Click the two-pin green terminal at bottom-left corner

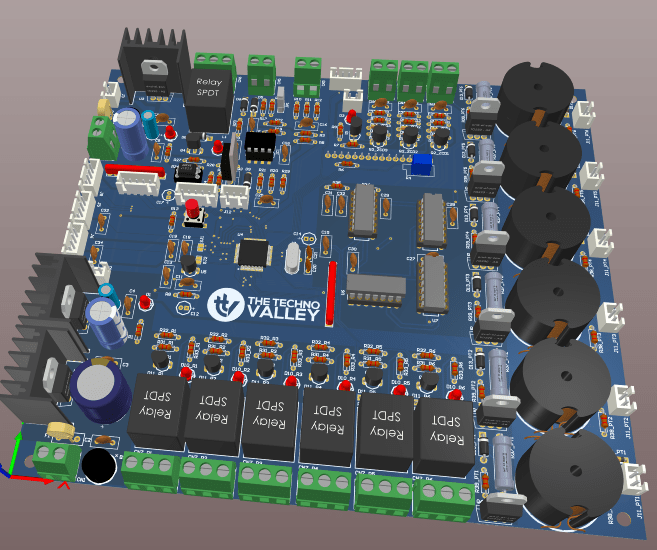coord(56,460)
